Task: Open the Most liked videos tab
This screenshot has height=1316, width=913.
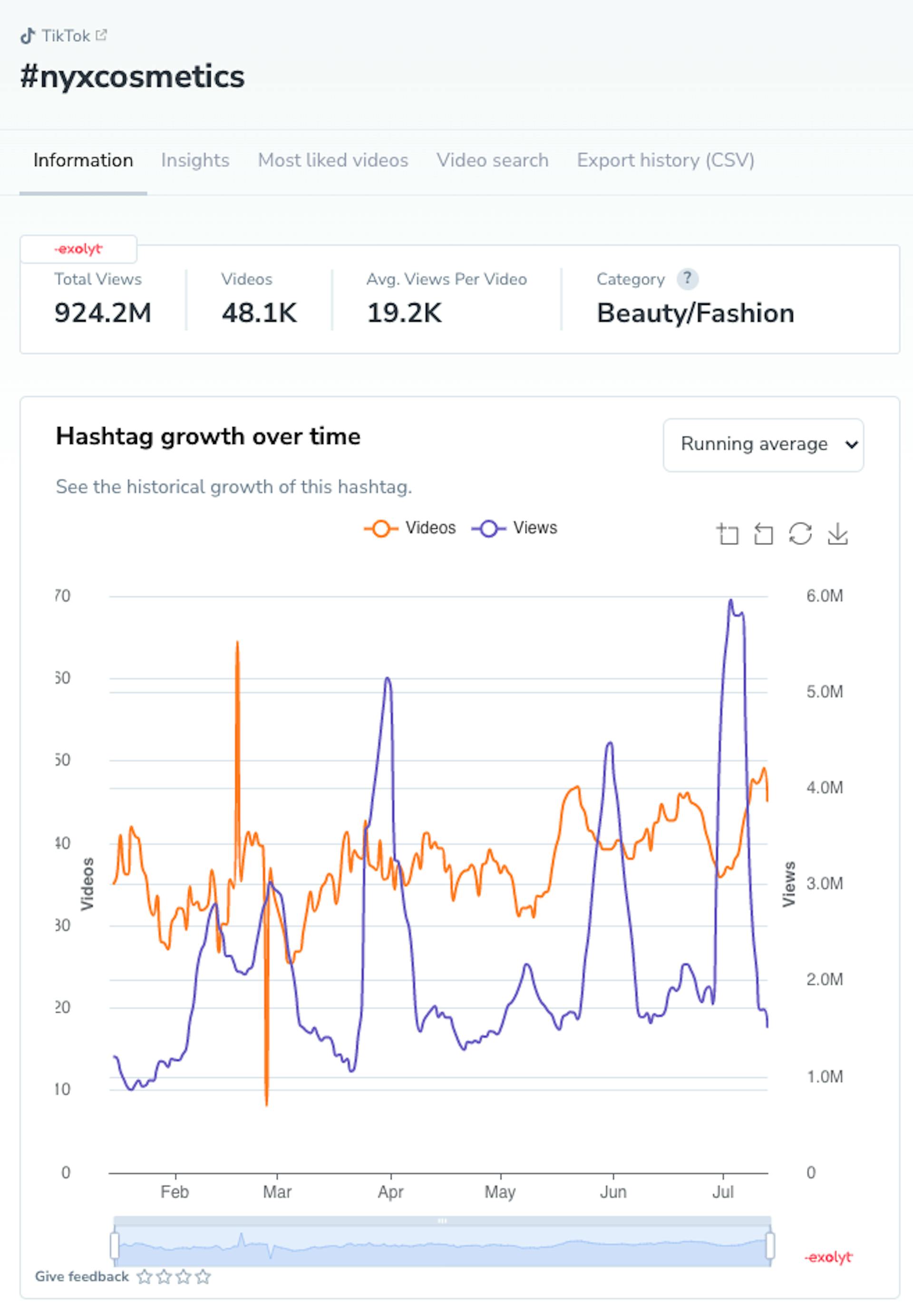Action: click(333, 160)
